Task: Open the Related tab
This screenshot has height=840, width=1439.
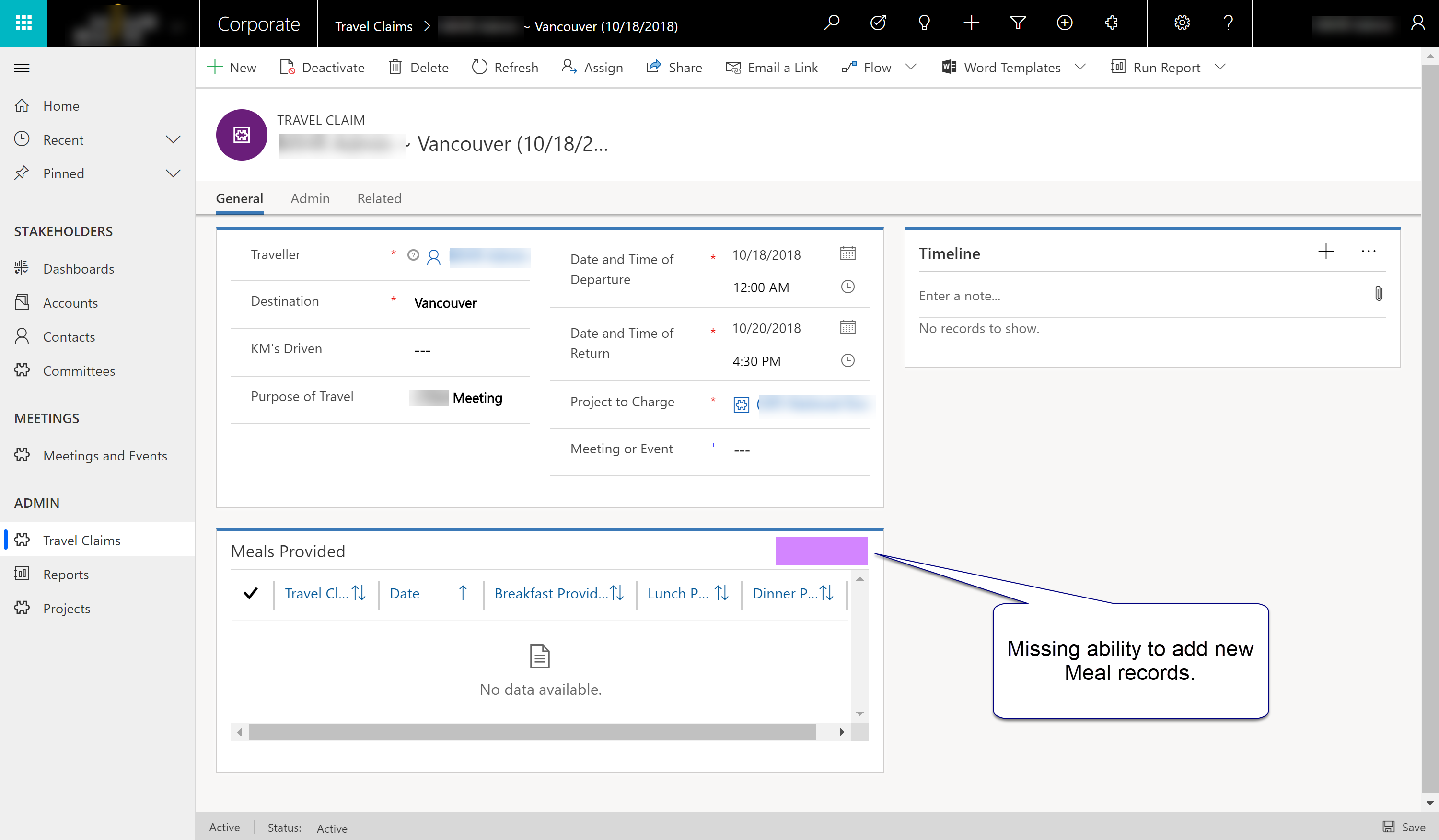Action: 379,198
